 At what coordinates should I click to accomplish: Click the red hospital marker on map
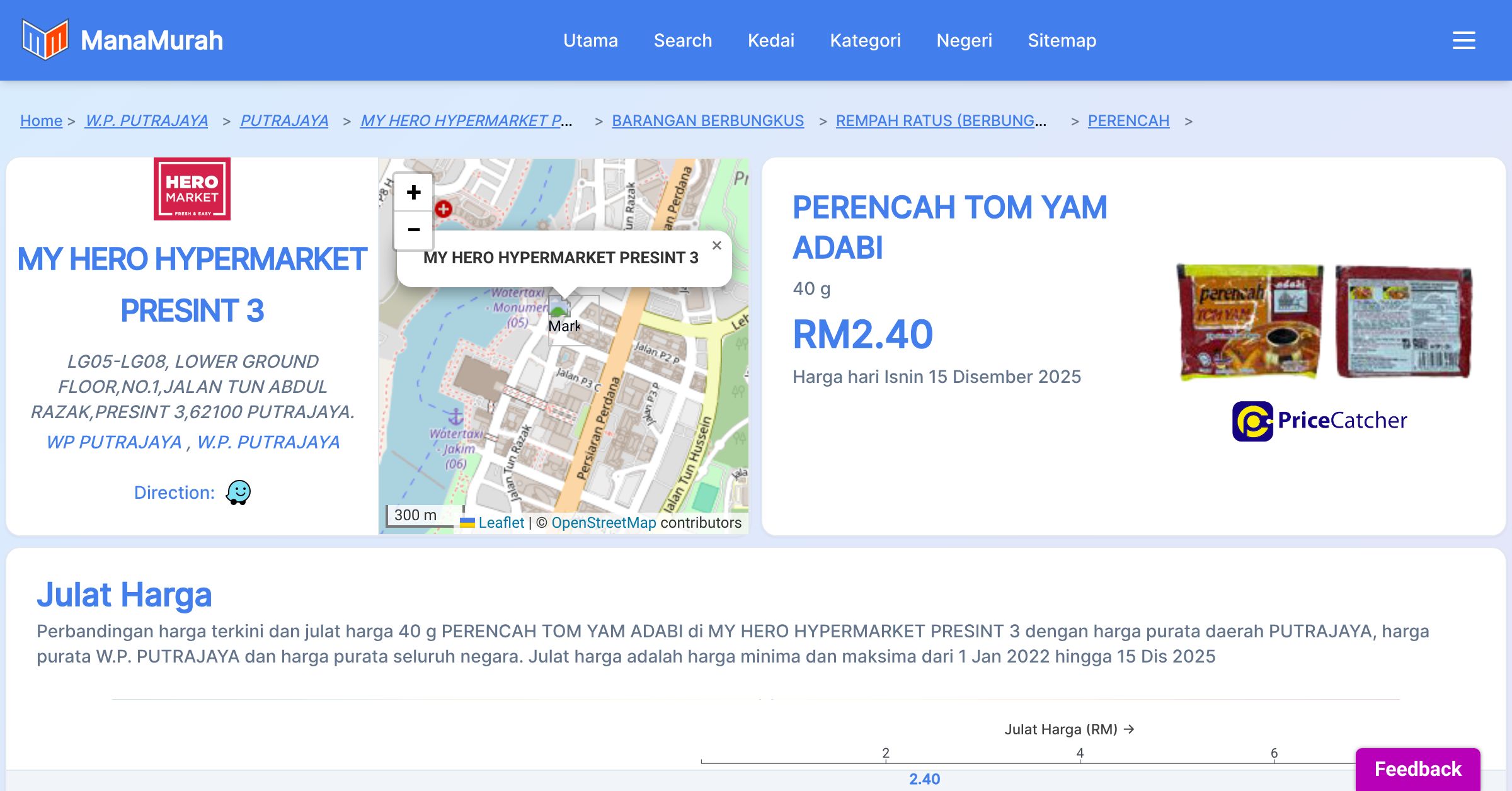444,209
